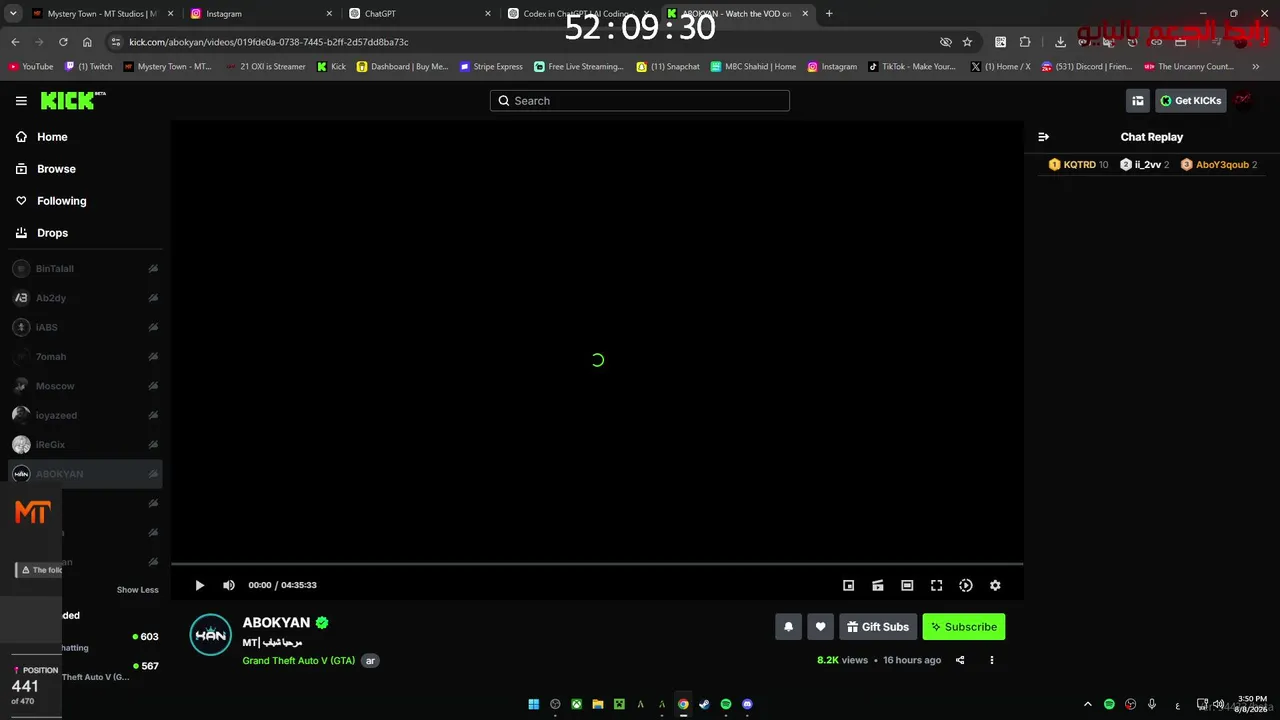Click into the Kick search field
The height and width of the screenshot is (720, 1280).
640,101
